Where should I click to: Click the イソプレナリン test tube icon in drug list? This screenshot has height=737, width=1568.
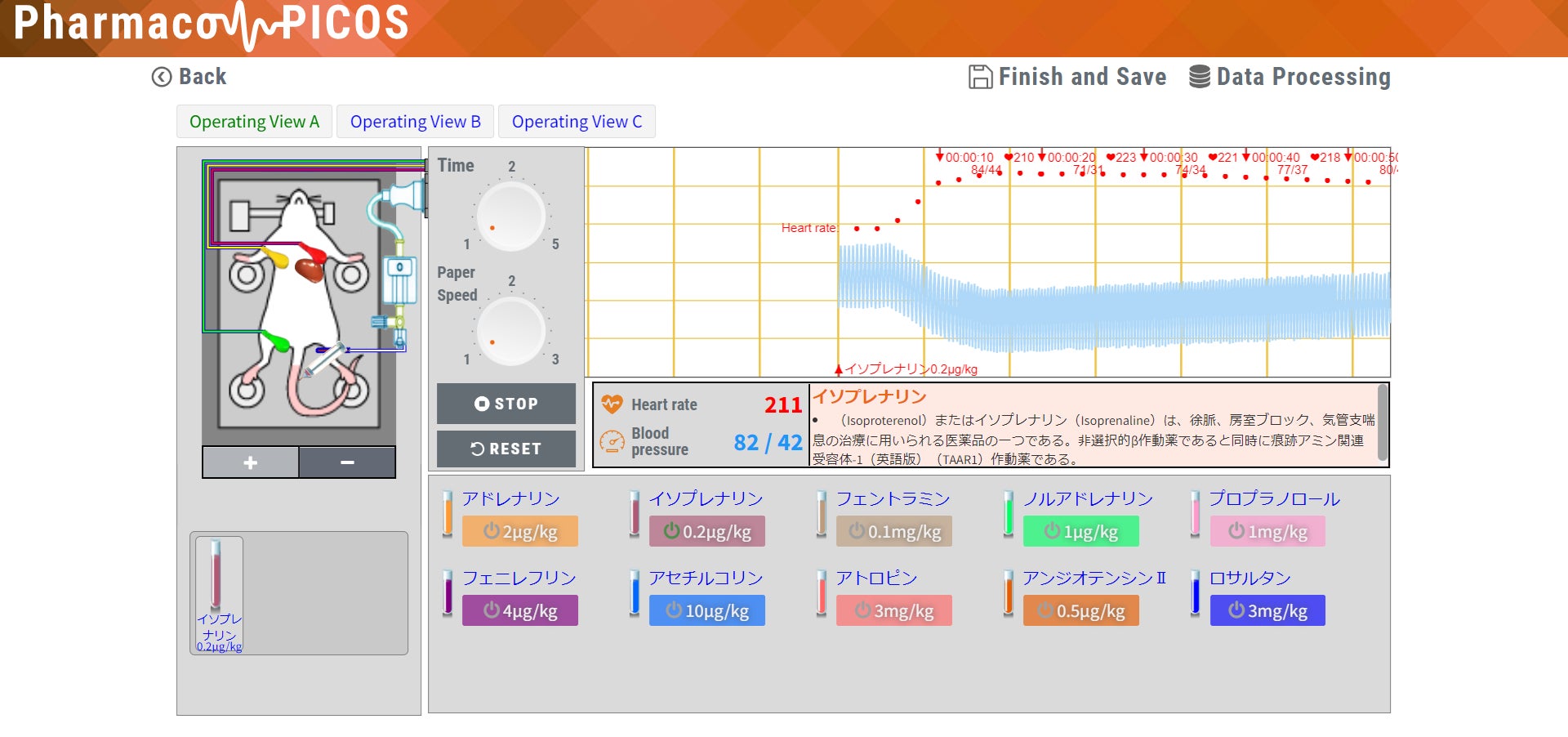click(635, 515)
